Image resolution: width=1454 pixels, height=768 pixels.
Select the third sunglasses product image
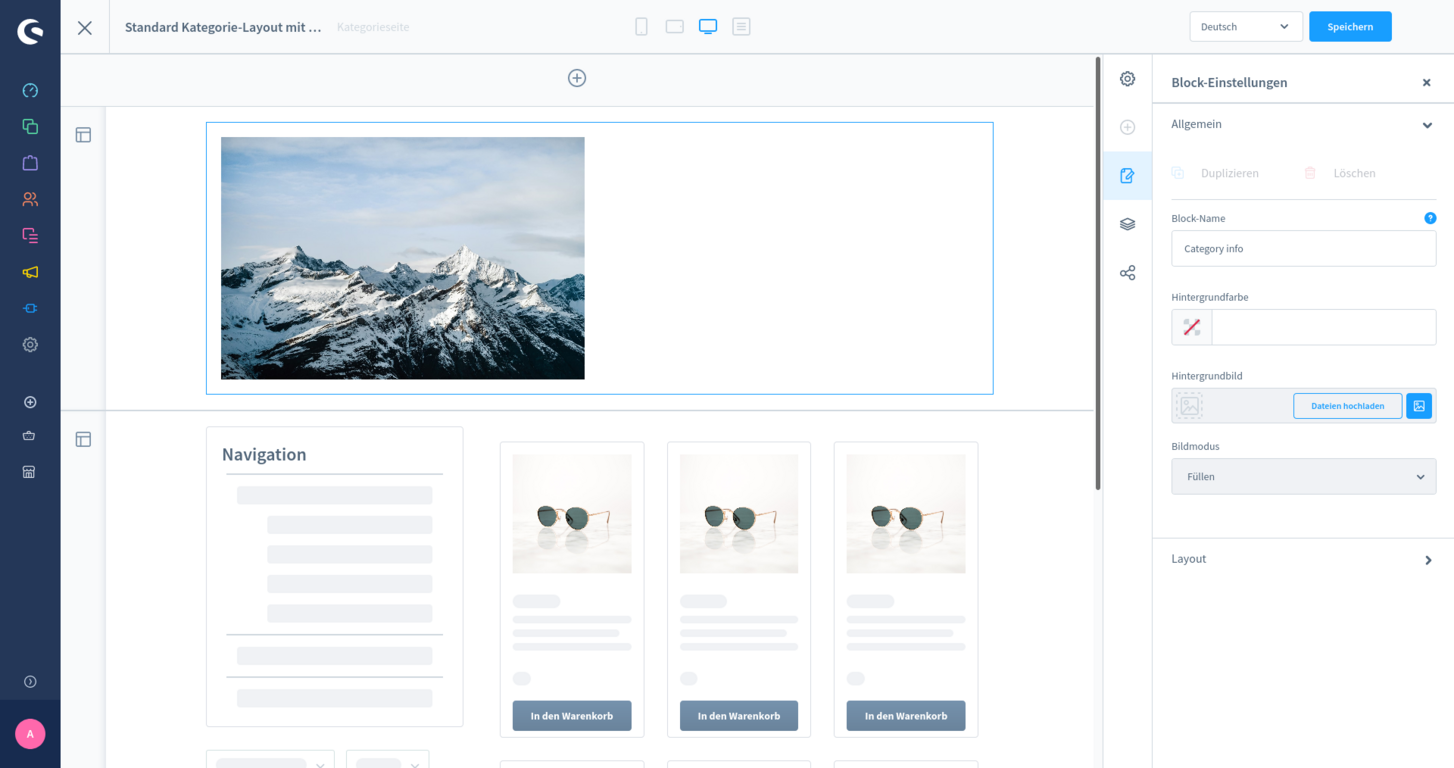point(906,514)
